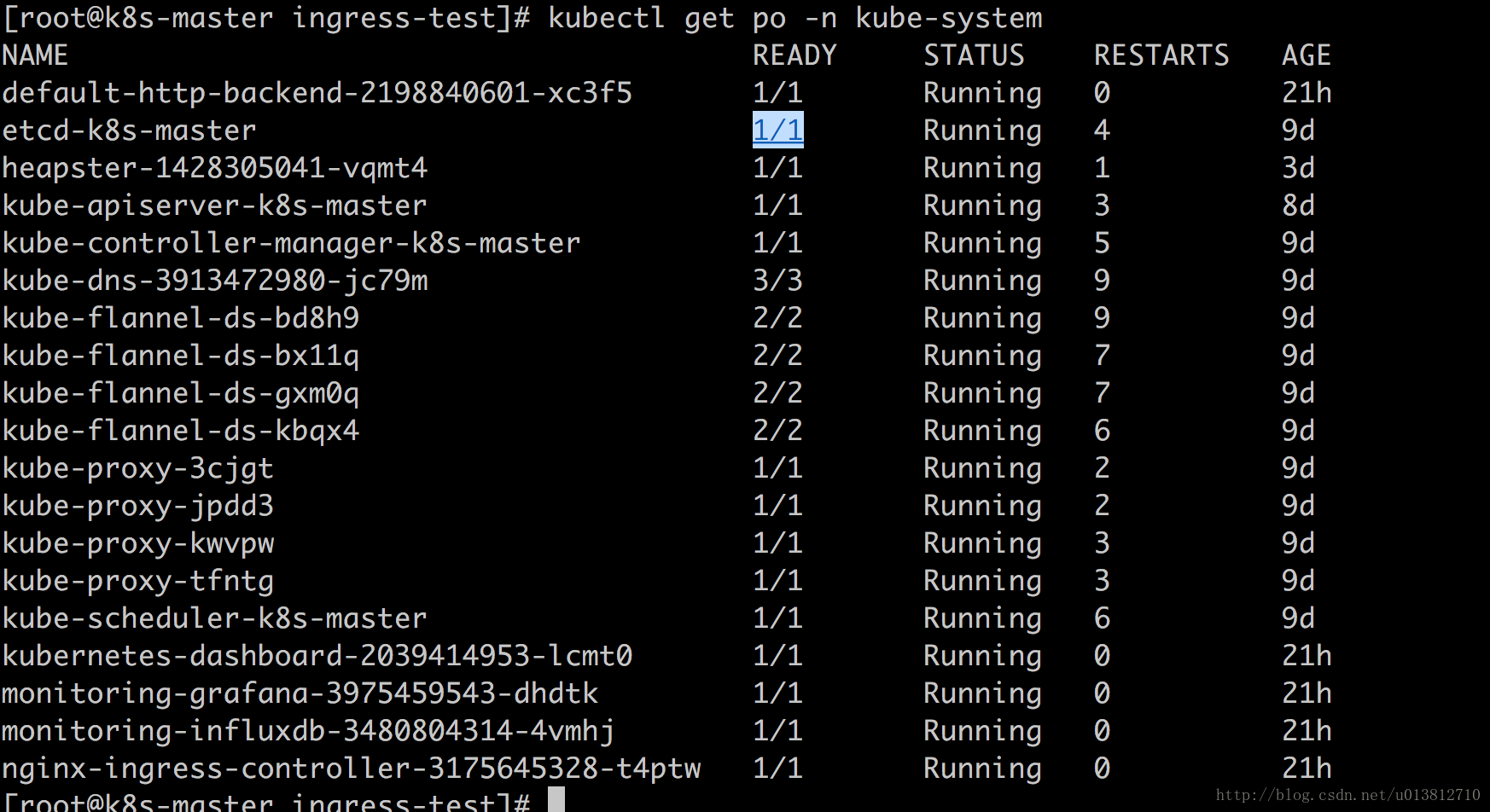
Task: Select the heapster-1428305041-vqmt4 pod name
Action: click(x=214, y=168)
